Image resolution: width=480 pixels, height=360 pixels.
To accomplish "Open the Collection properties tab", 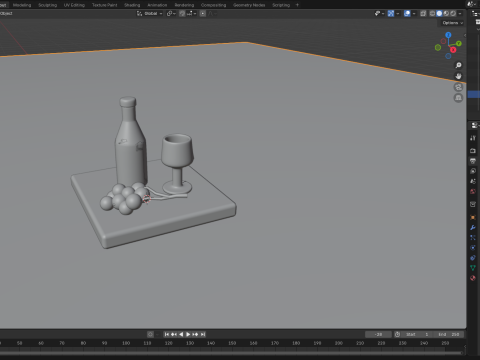I will click(473, 204).
